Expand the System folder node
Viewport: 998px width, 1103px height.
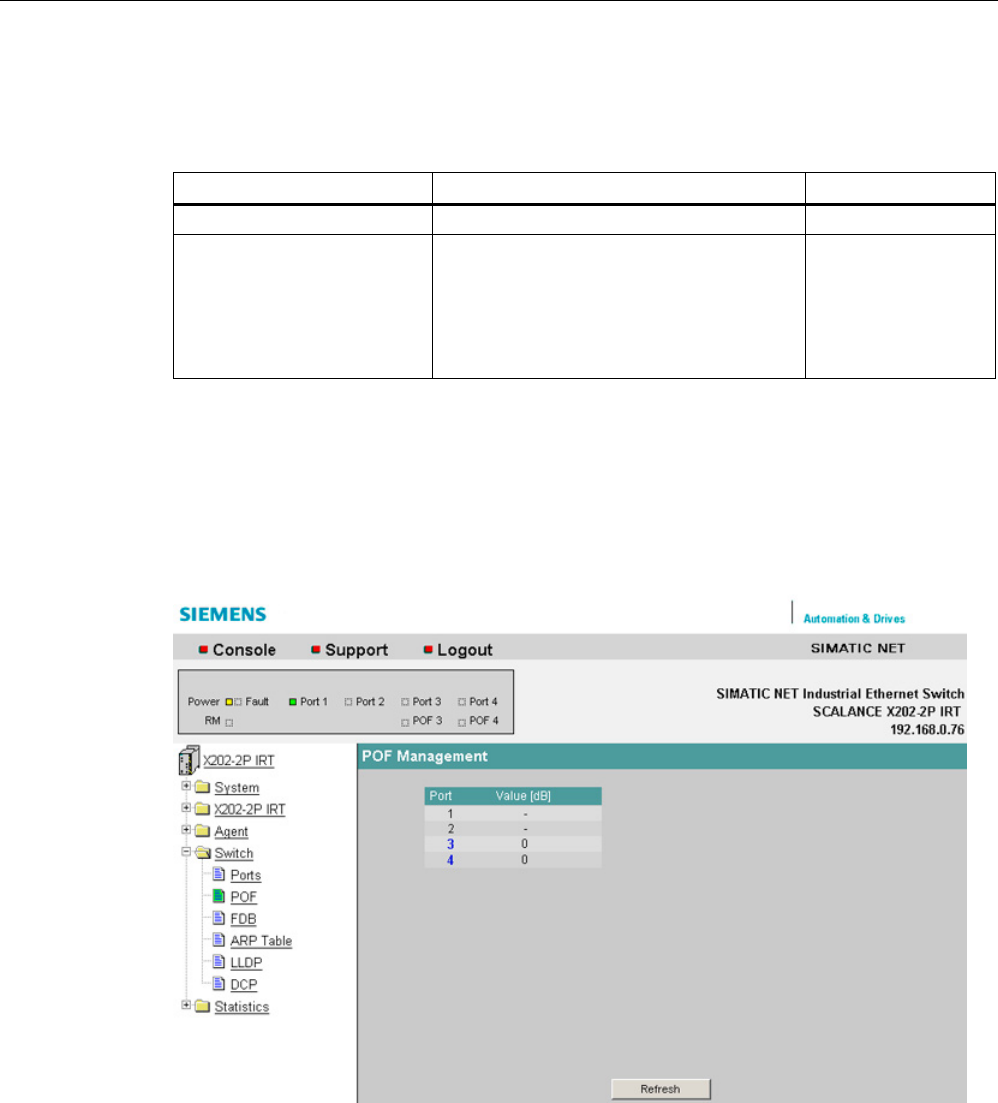click(x=186, y=786)
